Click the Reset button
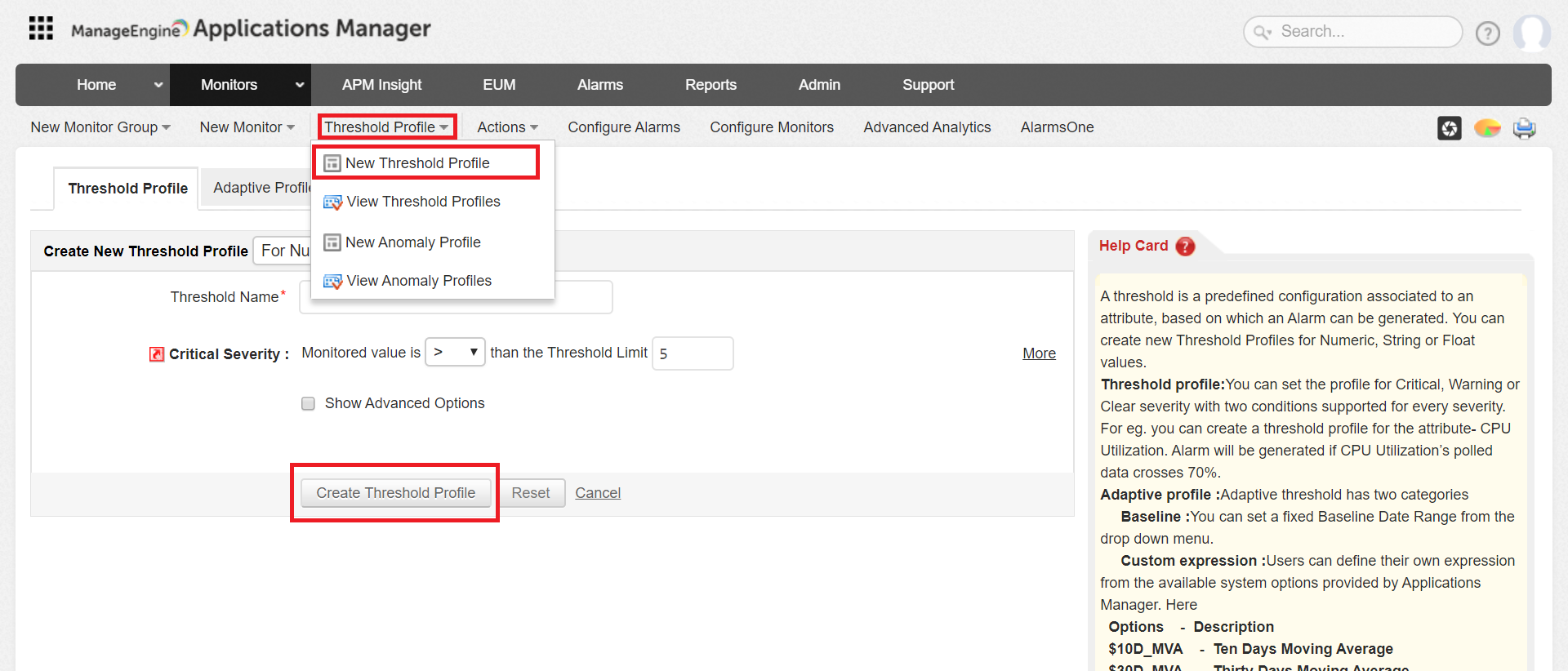This screenshot has height=671, width=1568. pos(531,493)
